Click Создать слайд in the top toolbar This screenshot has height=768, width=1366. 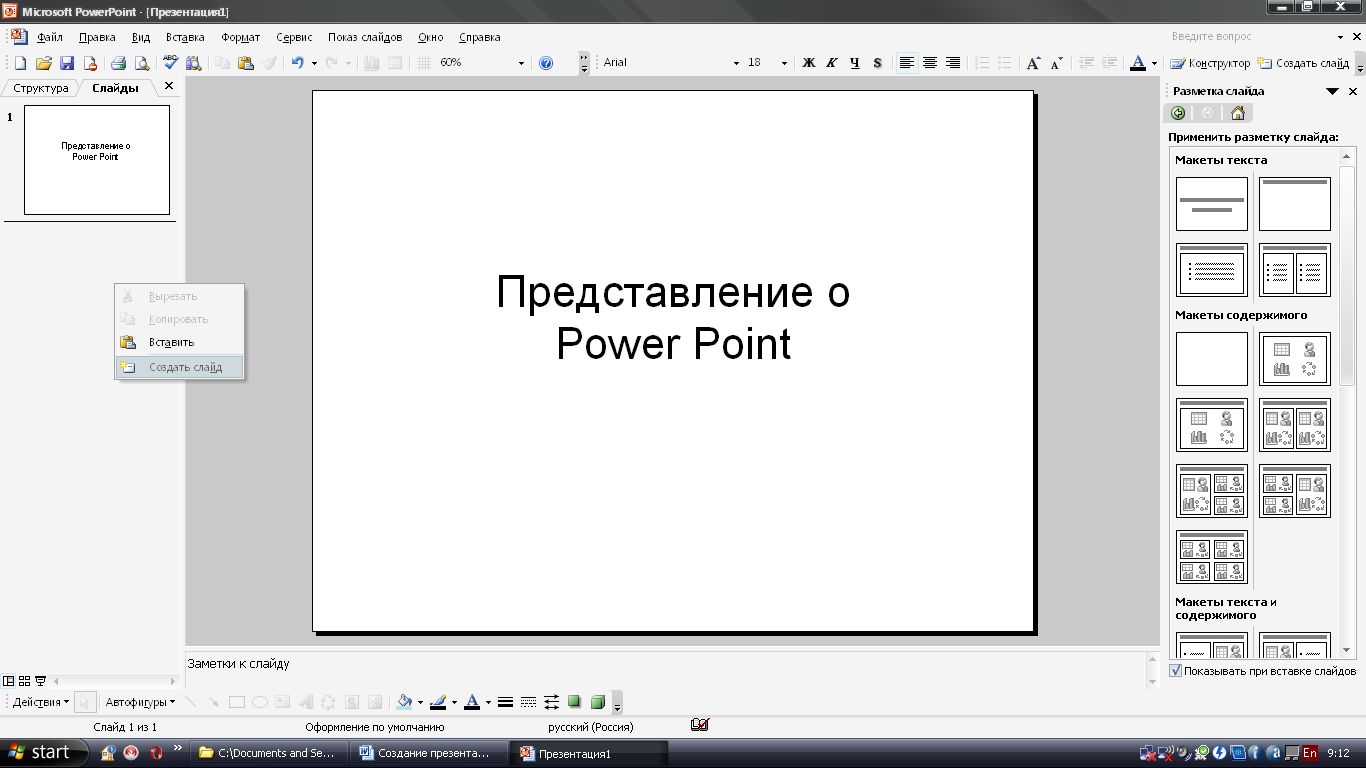[1303, 63]
